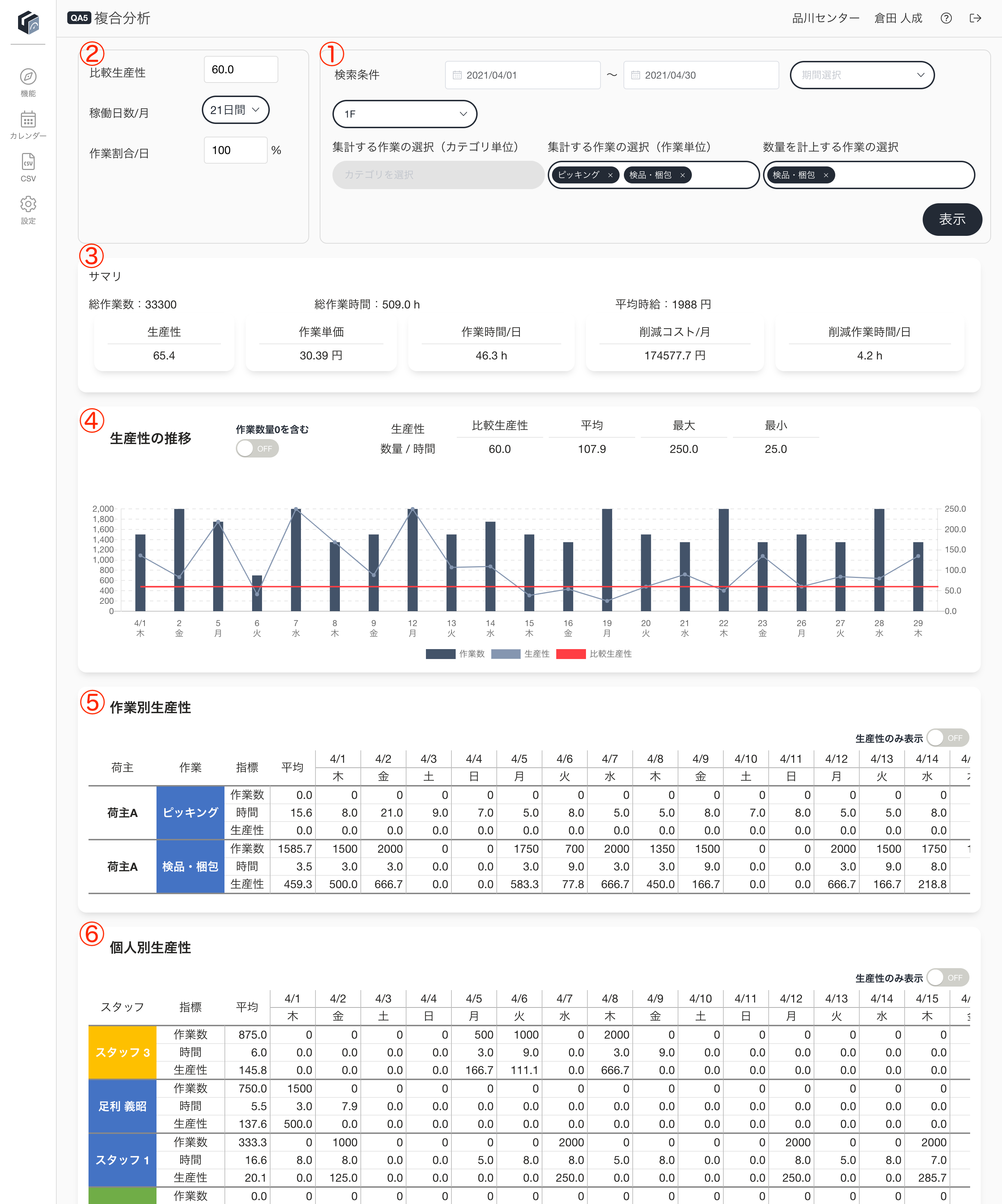Click user name 倉田 人成

(898, 18)
